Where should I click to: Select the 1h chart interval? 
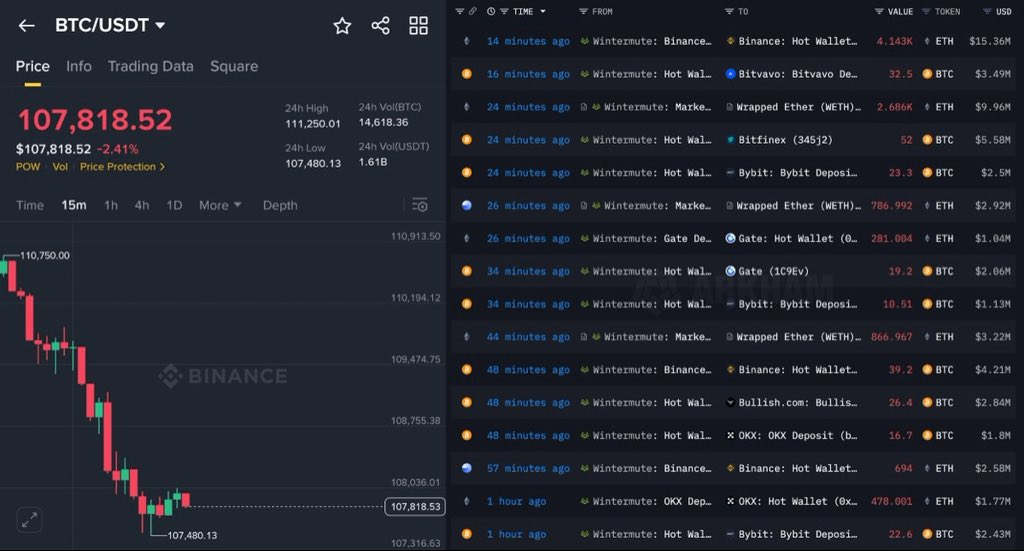(x=111, y=205)
